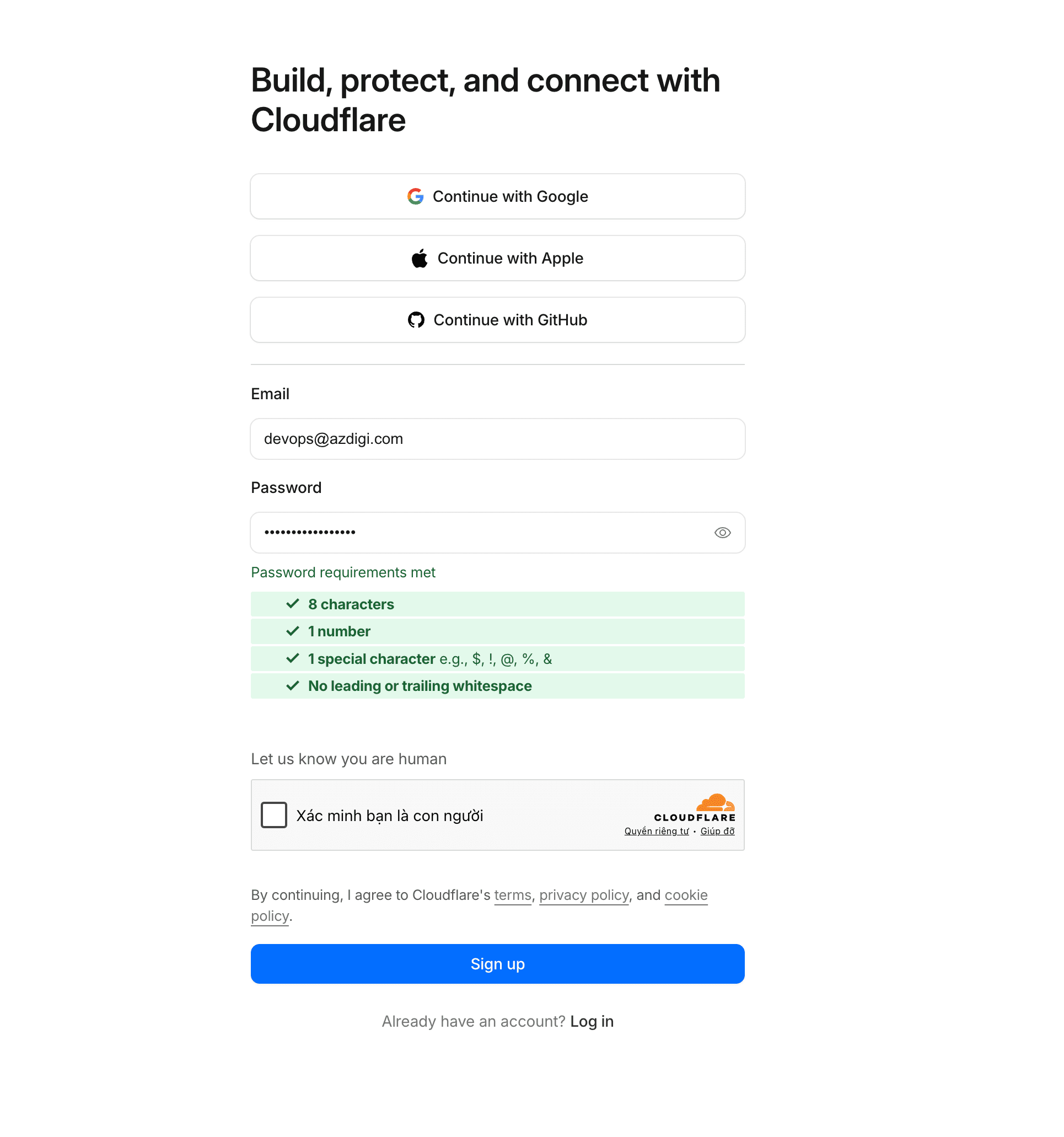Click the Apple logo icon
The image size is (1064, 1137).
(x=419, y=258)
